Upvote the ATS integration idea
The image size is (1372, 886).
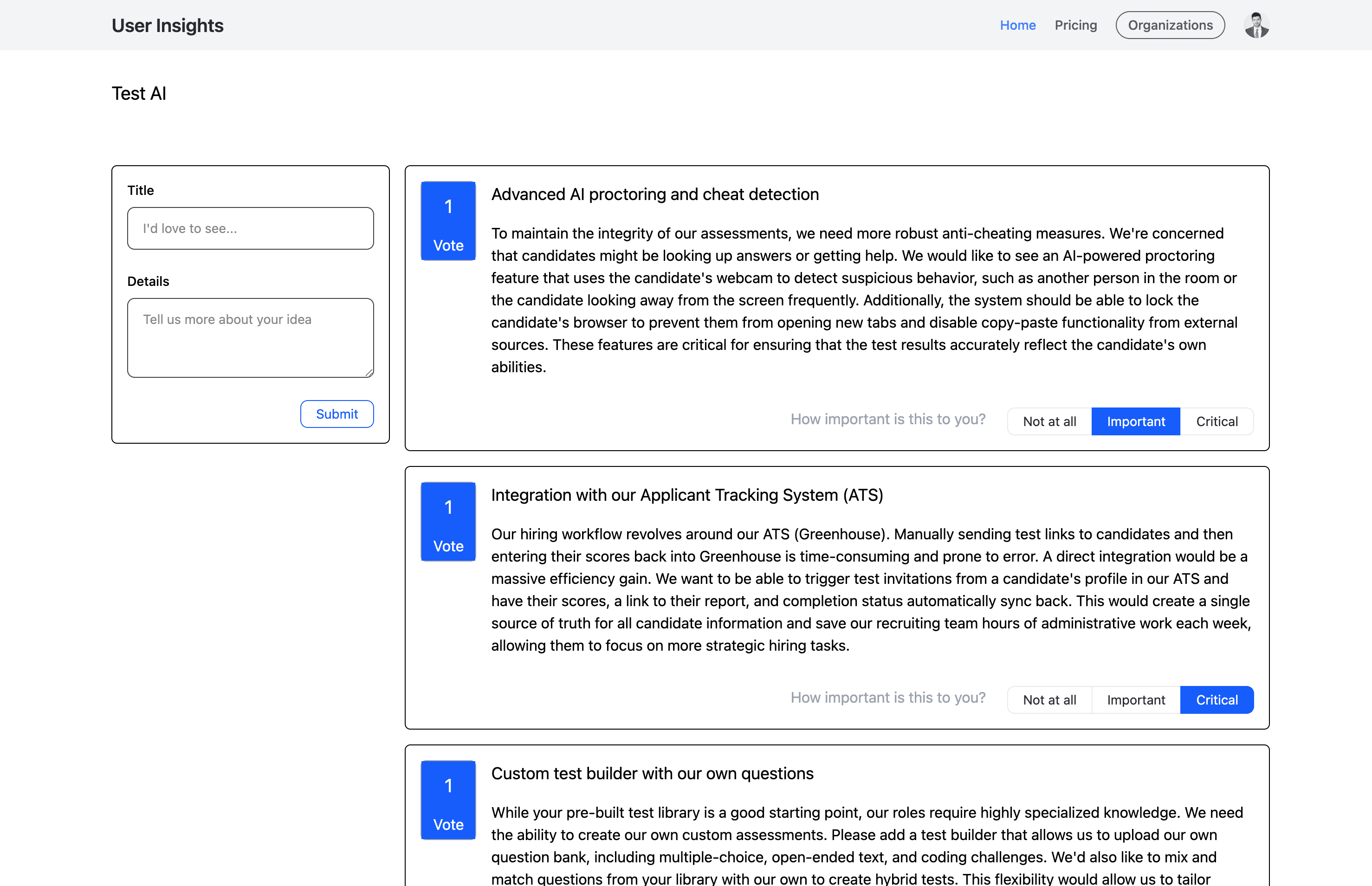tap(448, 522)
